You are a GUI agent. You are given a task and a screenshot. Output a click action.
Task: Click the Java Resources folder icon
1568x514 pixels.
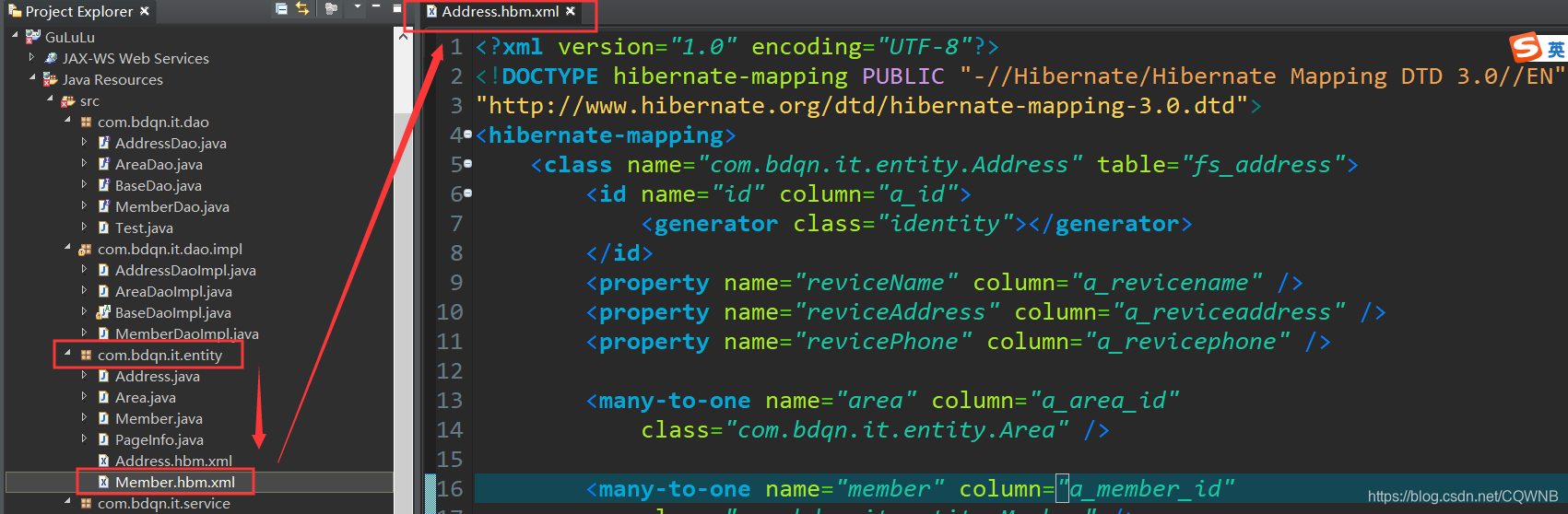click(51, 79)
